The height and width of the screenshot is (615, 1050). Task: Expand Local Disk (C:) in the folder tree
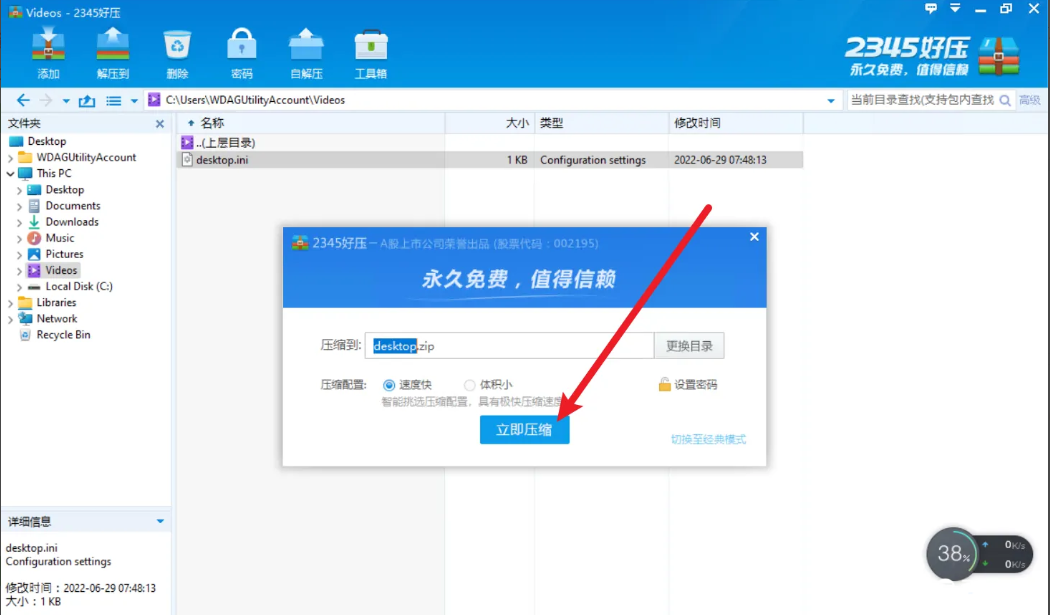click(21, 286)
